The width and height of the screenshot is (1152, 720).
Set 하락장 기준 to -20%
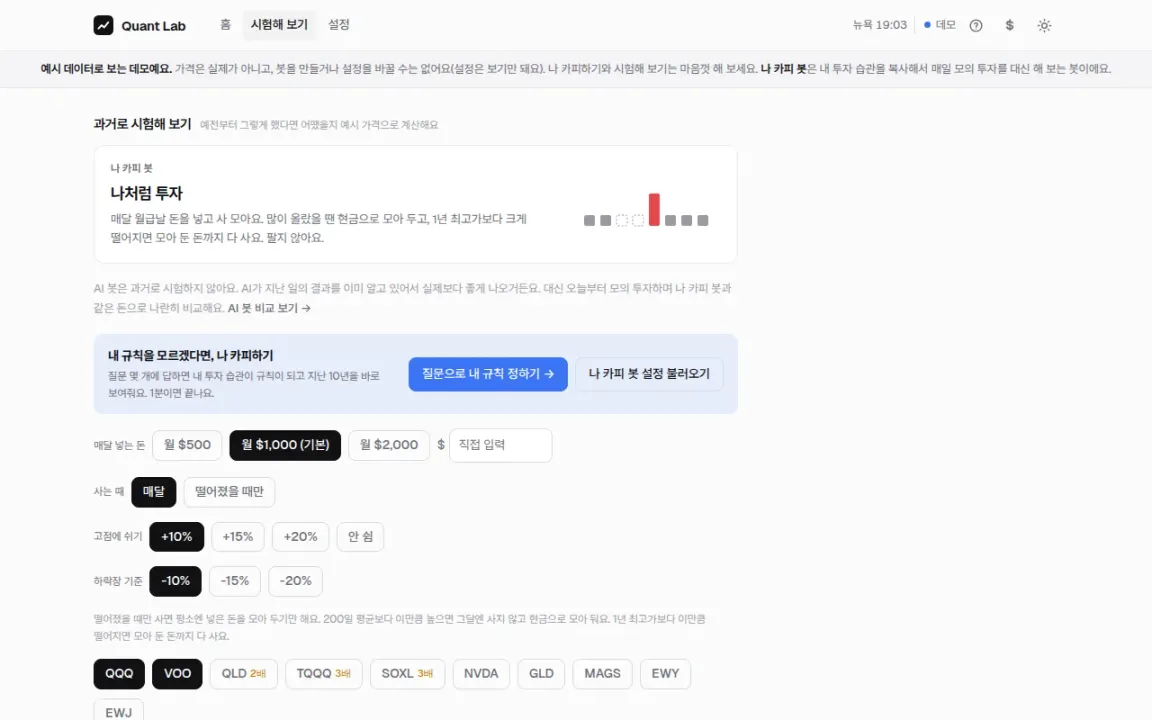coord(295,581)
